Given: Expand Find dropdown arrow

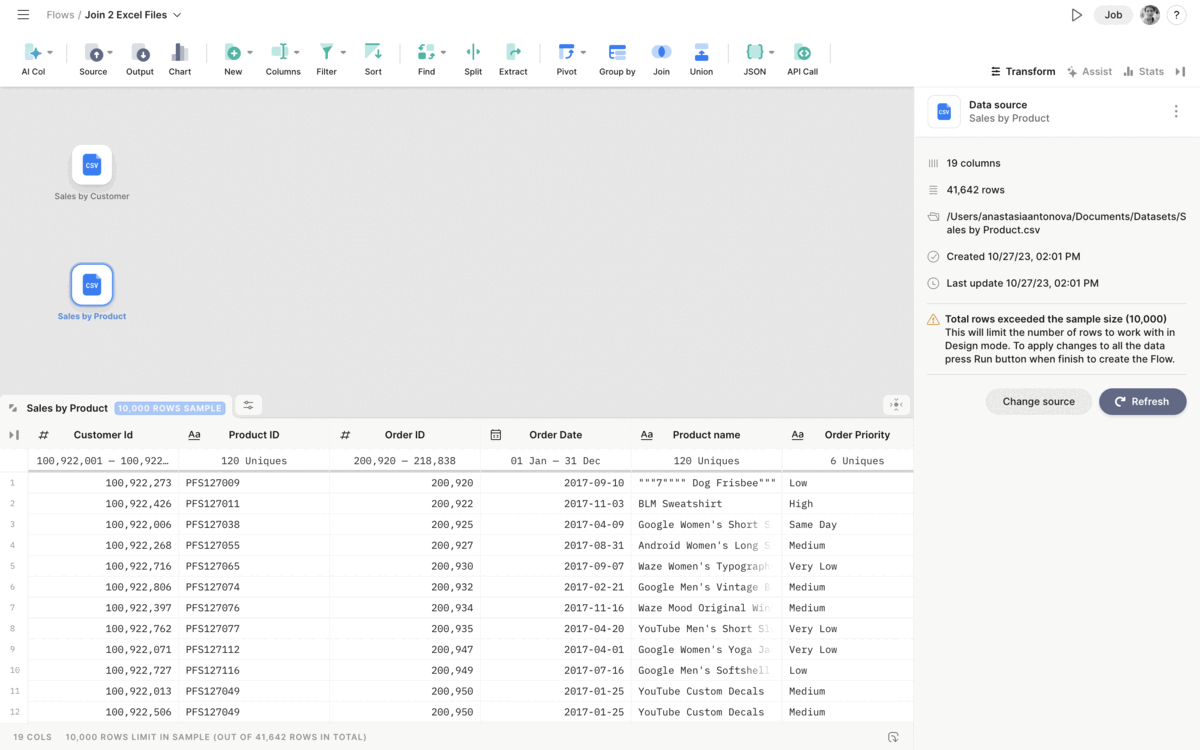Looking at the screenshot, I should [443, 52].
